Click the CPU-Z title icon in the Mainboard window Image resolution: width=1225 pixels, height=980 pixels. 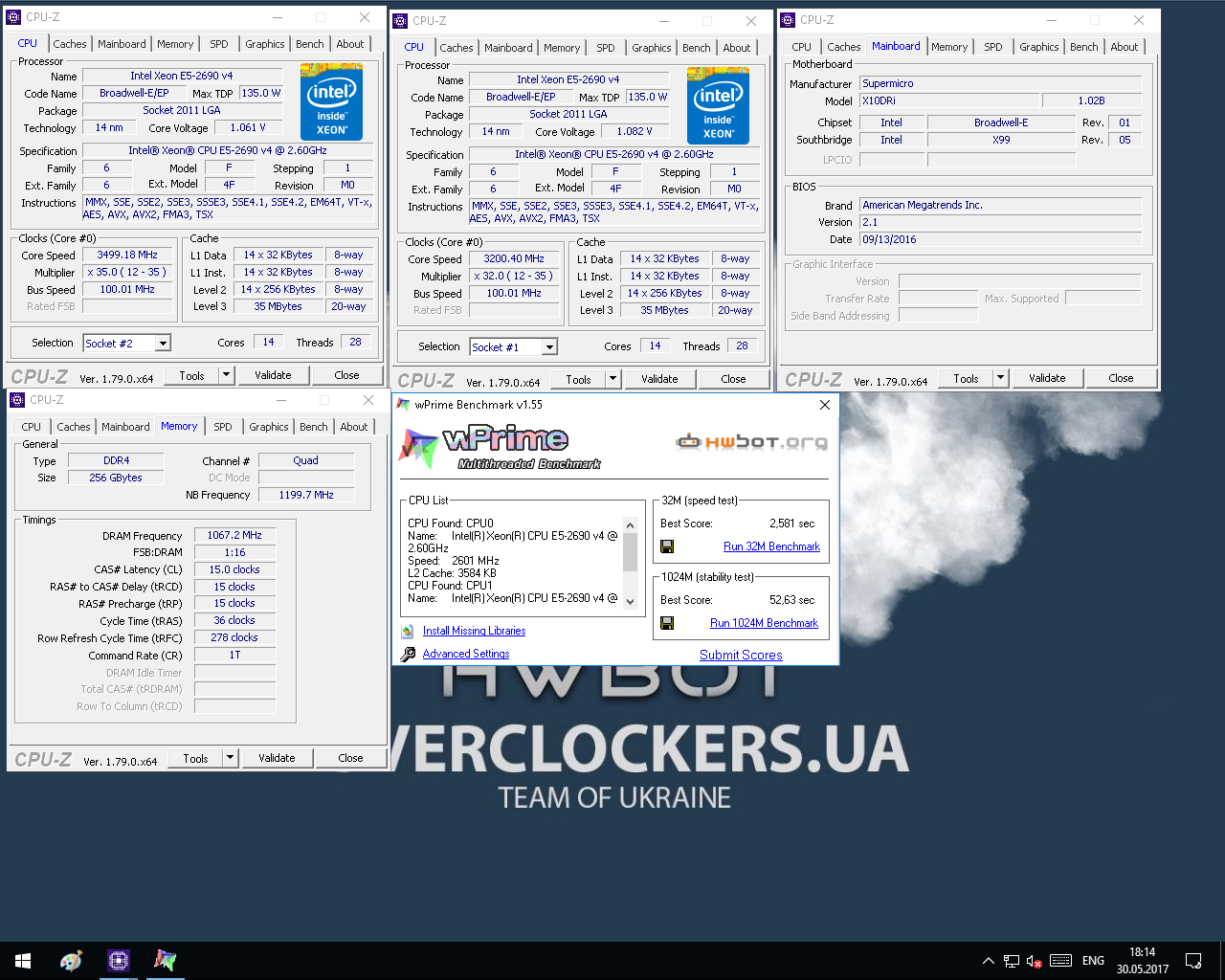(x=788, y=19)
